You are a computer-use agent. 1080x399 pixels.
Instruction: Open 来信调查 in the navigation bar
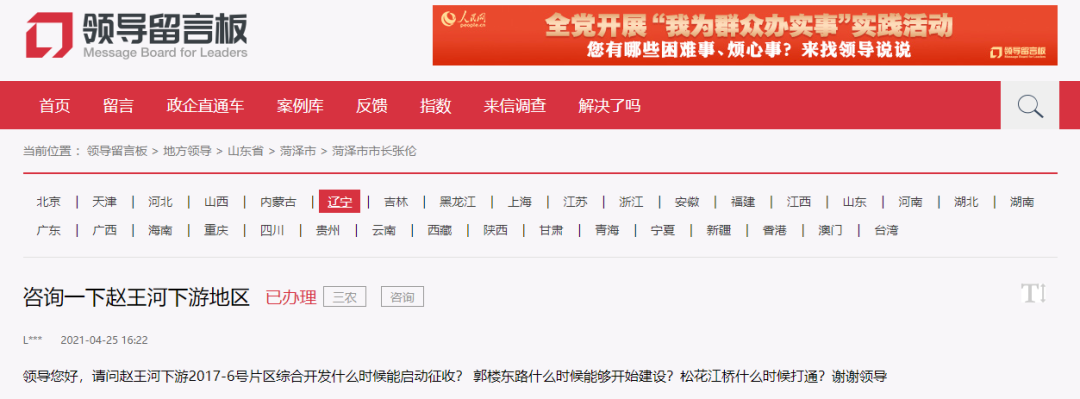[x=515, y=105]
